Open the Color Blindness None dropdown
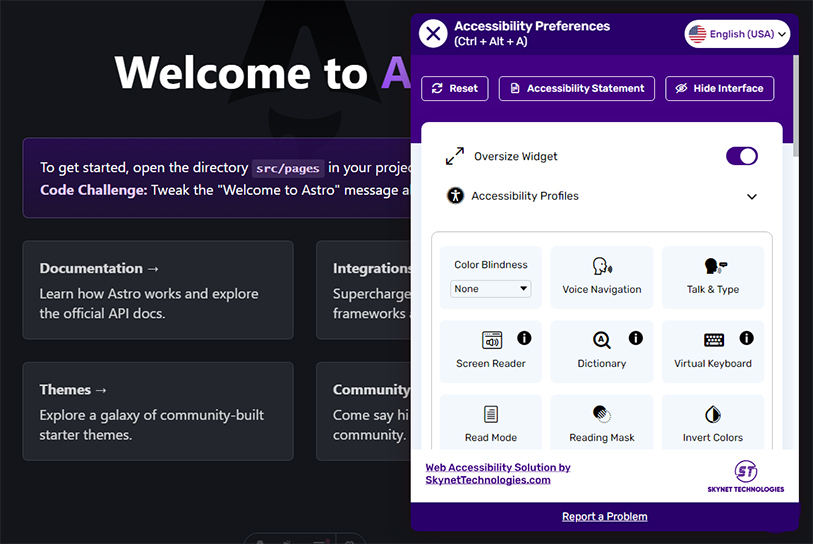The image size is (813, 544). 490,289
